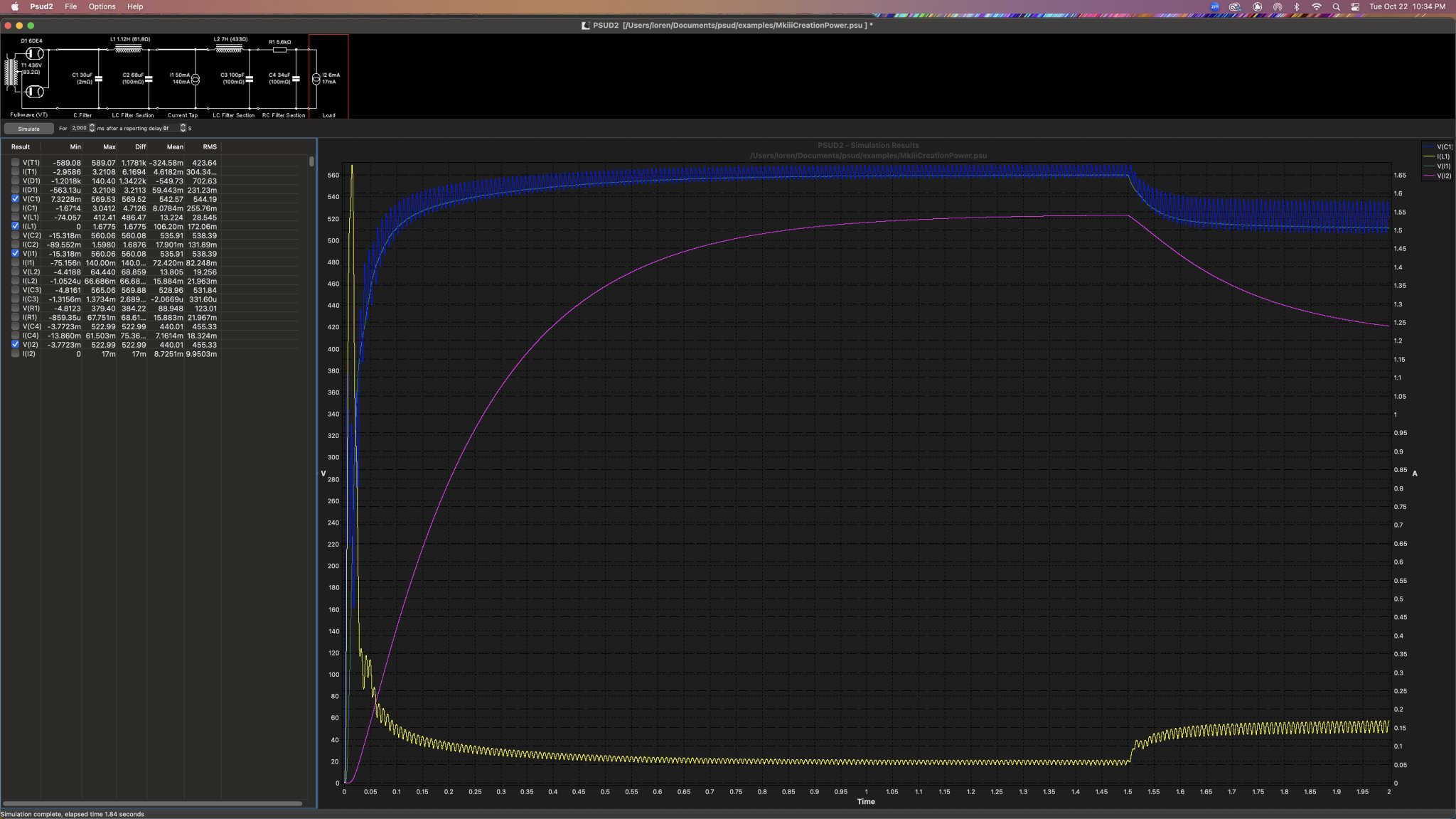This screenshot has width=1456, height=819.
Task: Click V(C1) legend color entry
Action: pos(1437,146)
